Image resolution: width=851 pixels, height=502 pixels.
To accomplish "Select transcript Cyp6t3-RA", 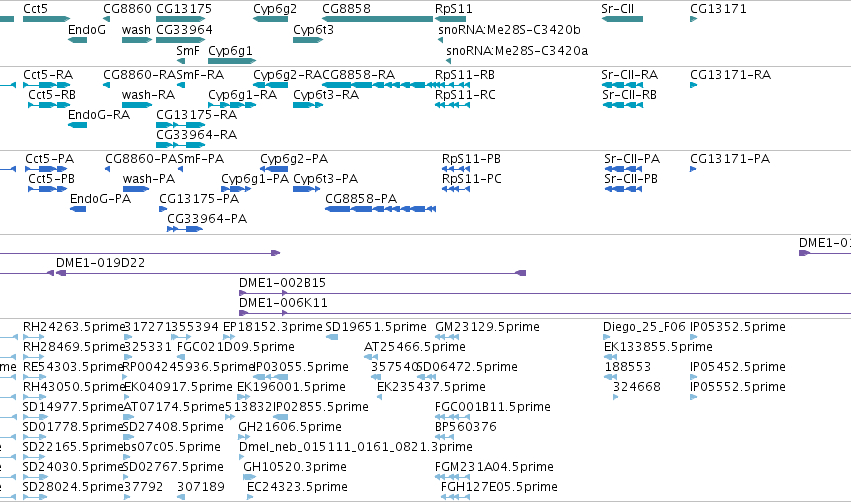I will pyautogui.click(x=308, y=105).
